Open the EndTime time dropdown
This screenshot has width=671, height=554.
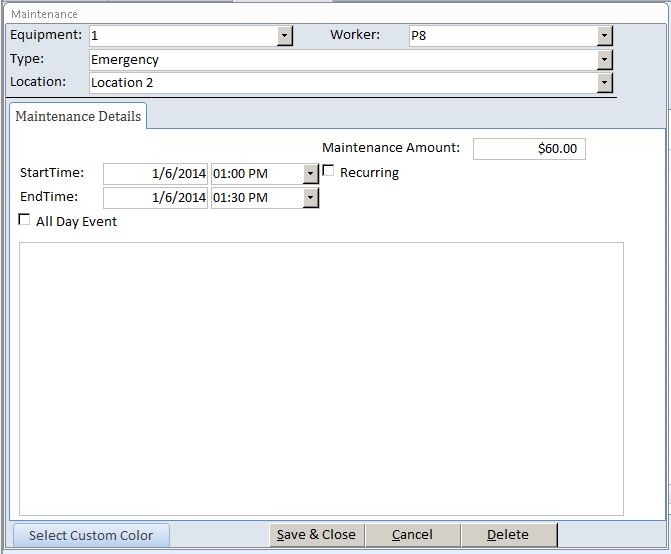(310, 198)
